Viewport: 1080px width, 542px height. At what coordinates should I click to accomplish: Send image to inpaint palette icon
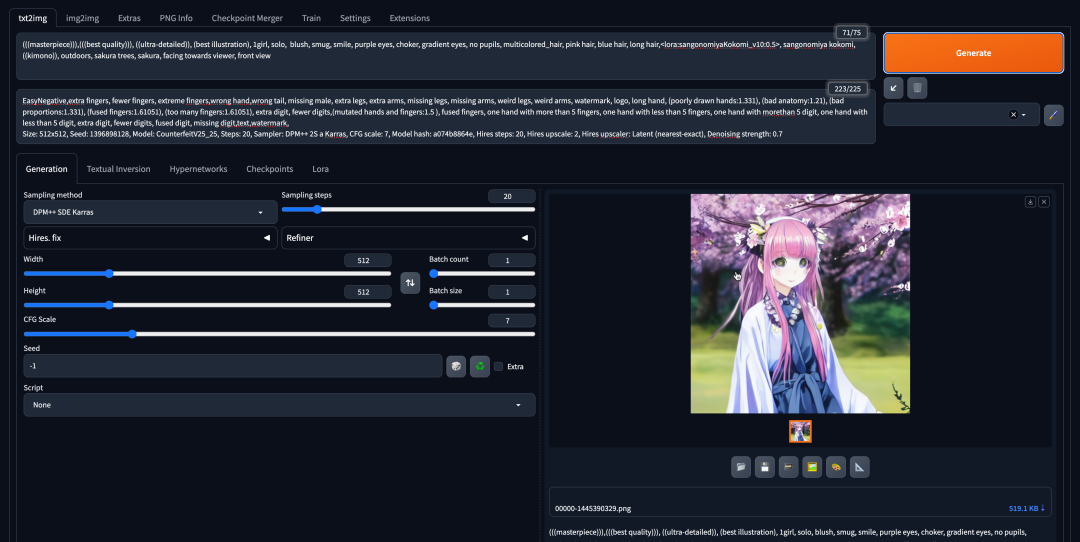click(x=836, y=467)
